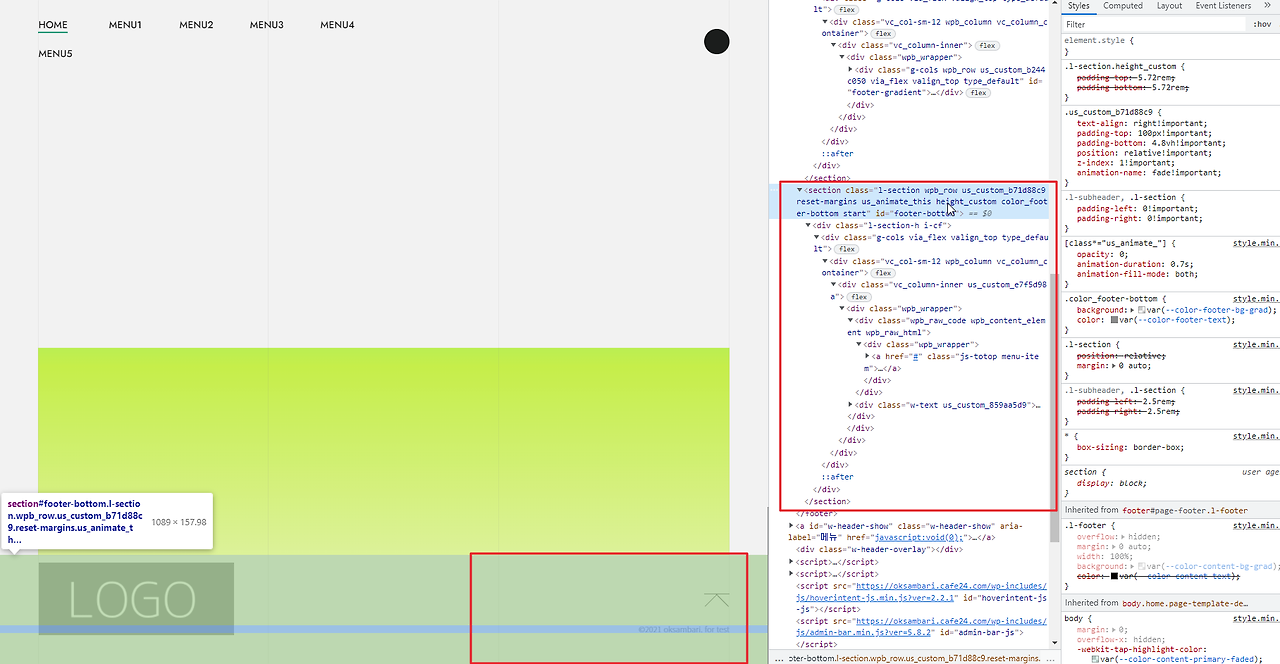
Task: Toggle flex badge beside footer-gradient div
Action: (x=977, y=93)
